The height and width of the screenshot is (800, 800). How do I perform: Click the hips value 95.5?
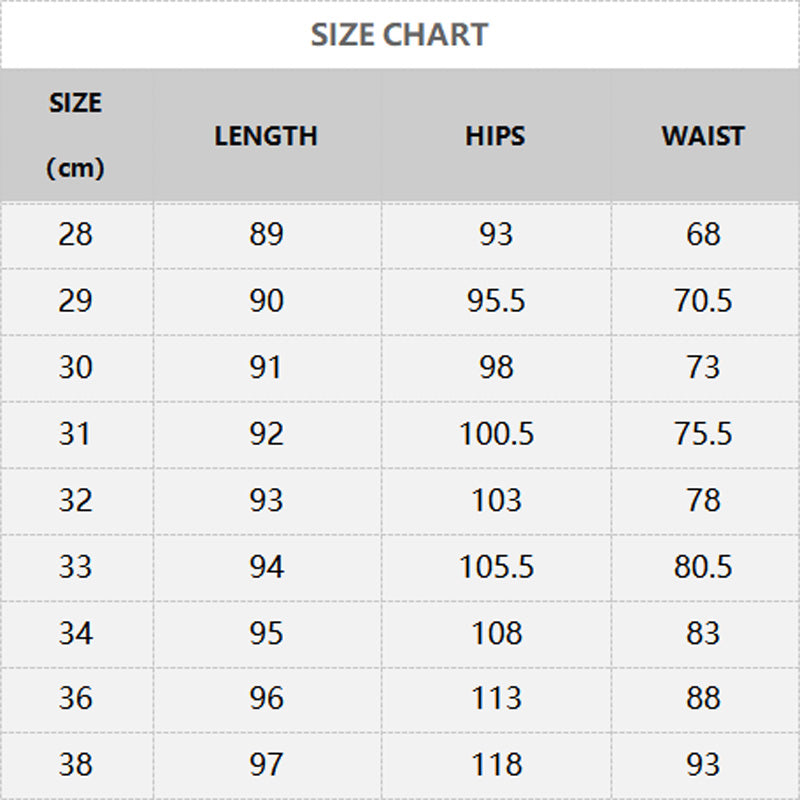pyautogui.click(x=496, y=301)
